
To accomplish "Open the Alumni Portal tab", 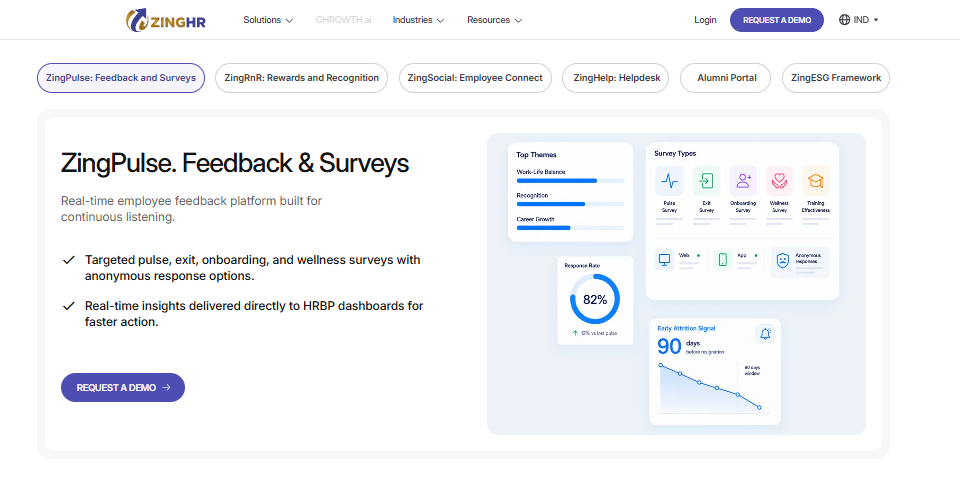I will coord(726,78).
